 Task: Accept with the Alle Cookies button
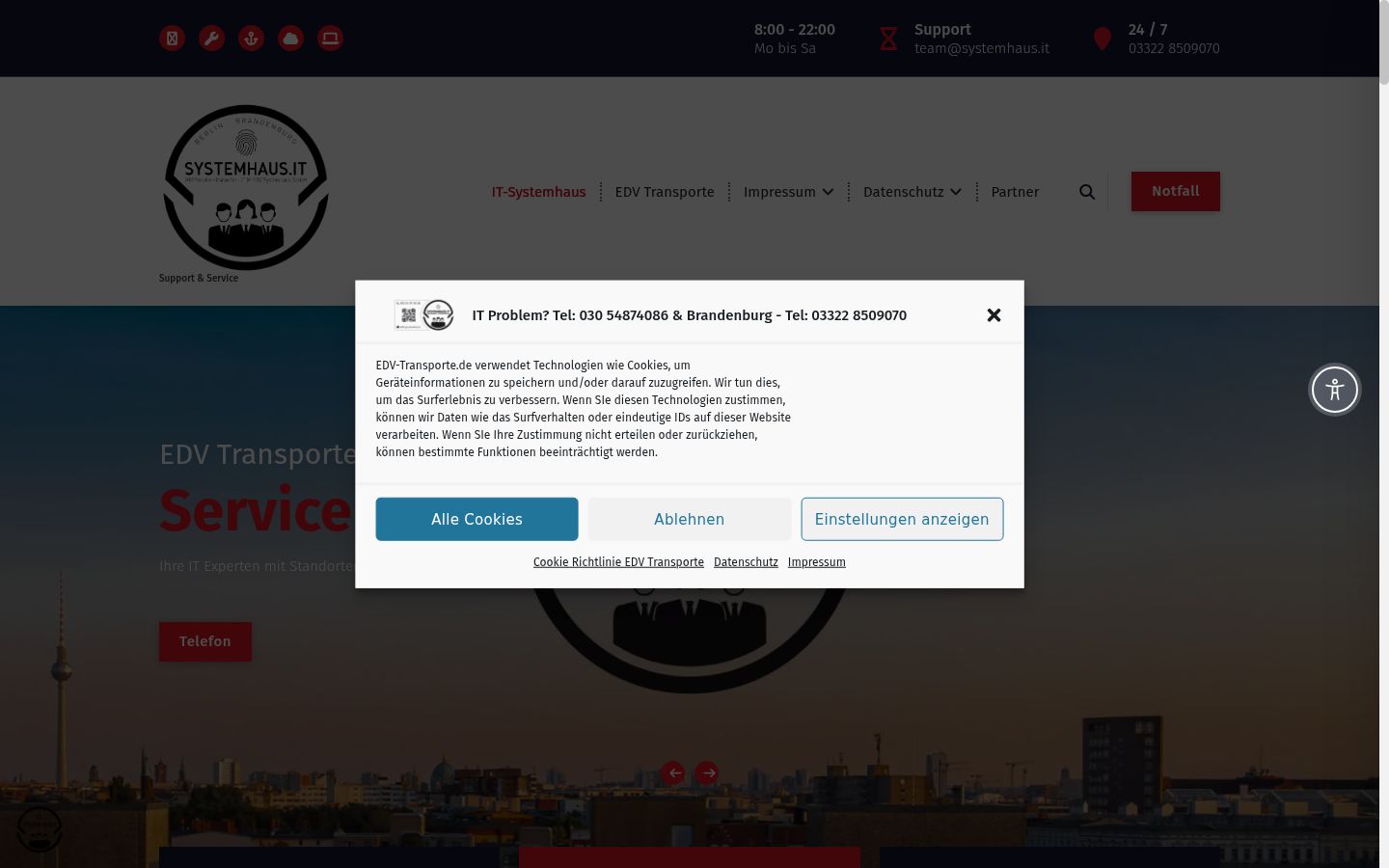point(477,519)
